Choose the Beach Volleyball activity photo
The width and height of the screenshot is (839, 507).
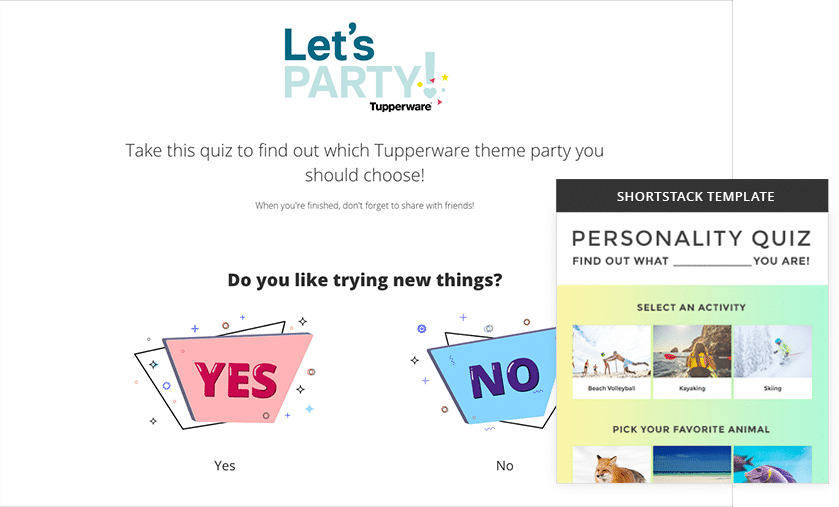(x=611, y=351)
